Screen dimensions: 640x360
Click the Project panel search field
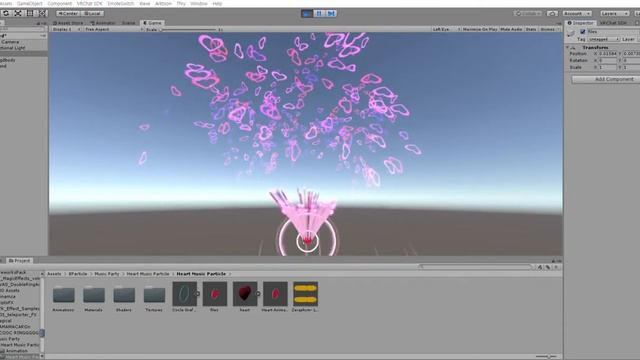click(476, 267)
